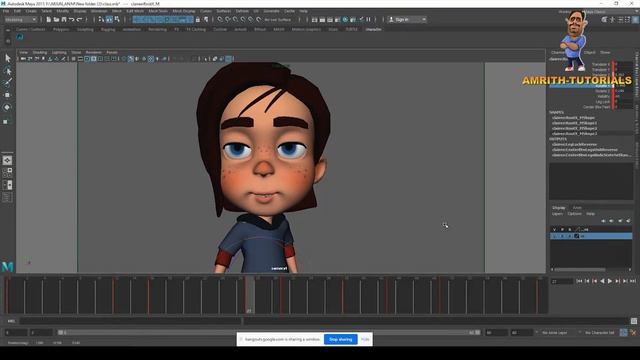
Task: Click the Save Scene icon
Action: [64, 20]
